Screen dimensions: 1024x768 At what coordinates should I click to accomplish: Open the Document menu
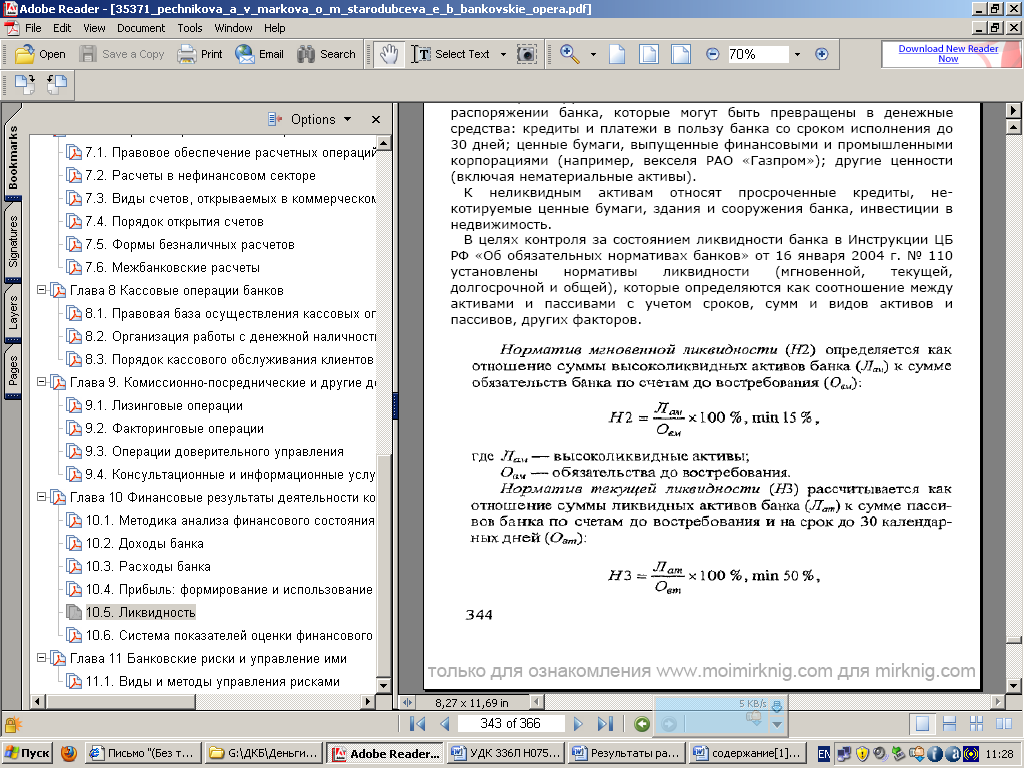pyautogui.click(x=141, y=28)
